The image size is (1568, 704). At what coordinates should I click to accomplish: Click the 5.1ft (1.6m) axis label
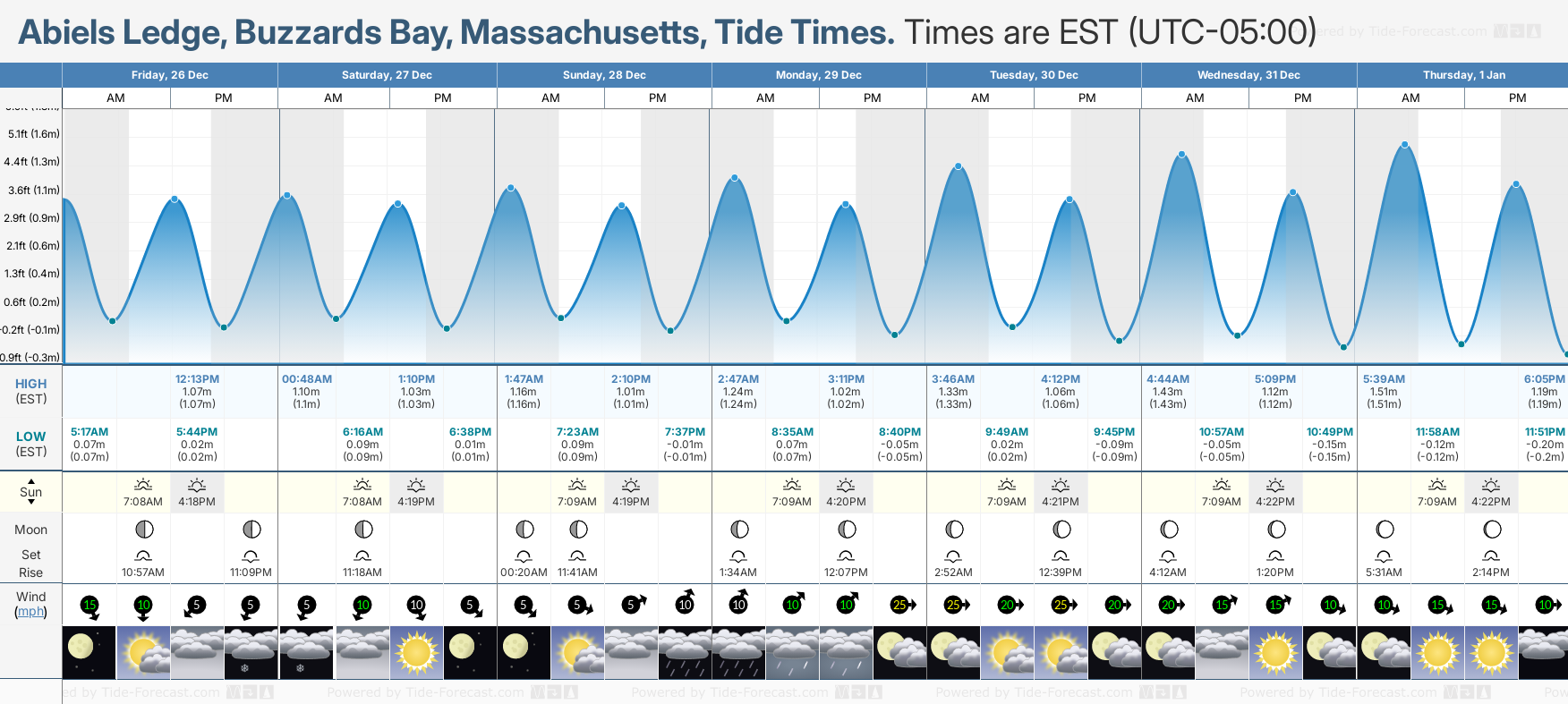pyautogui.click(x=33, y=134)
